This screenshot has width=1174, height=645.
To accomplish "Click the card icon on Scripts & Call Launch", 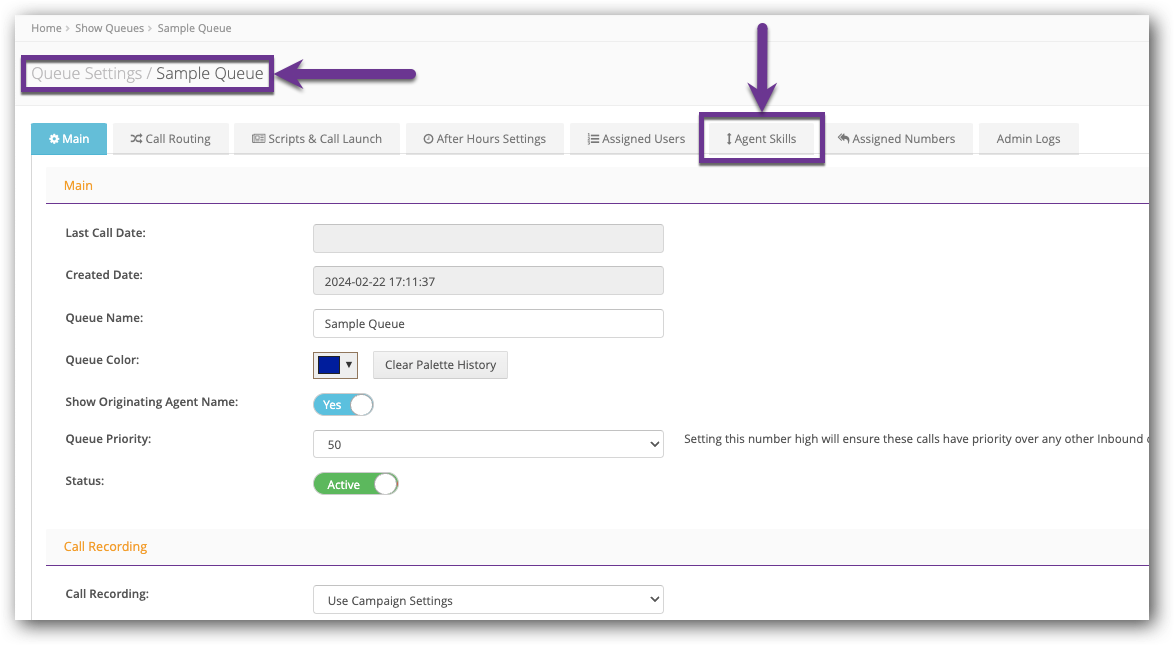I will point(258,139).
